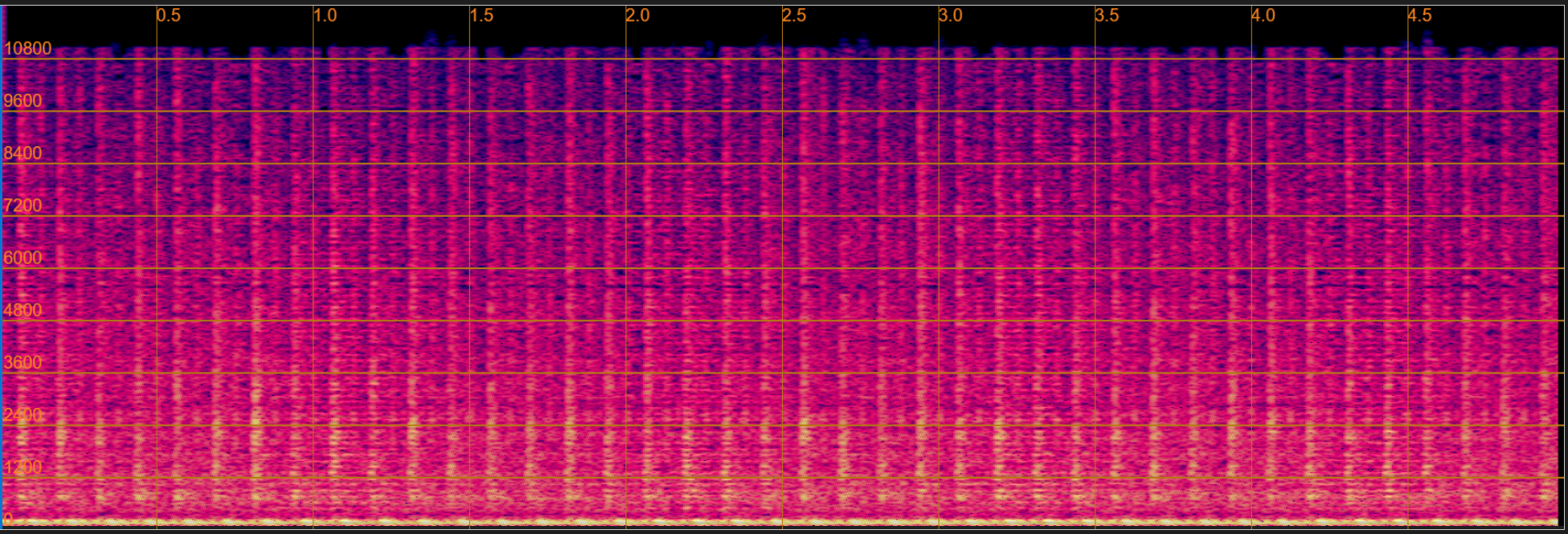Select the 1.0 second time label

click(325, 16)
